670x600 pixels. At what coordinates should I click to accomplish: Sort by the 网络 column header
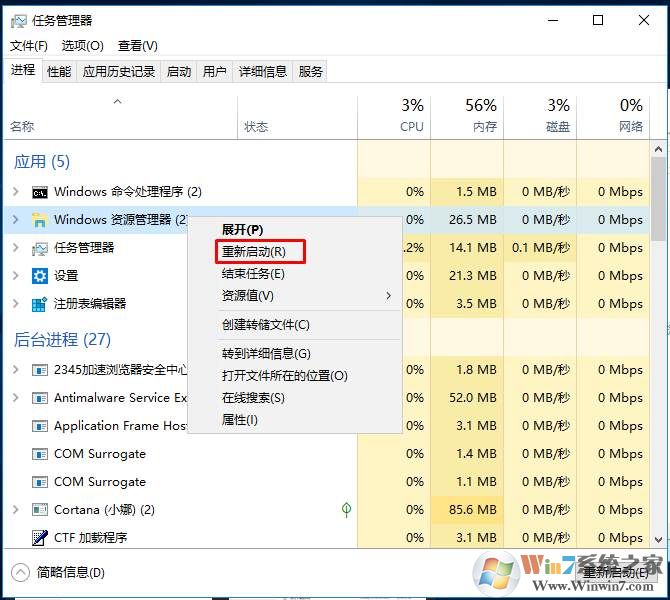pos(613,116)
